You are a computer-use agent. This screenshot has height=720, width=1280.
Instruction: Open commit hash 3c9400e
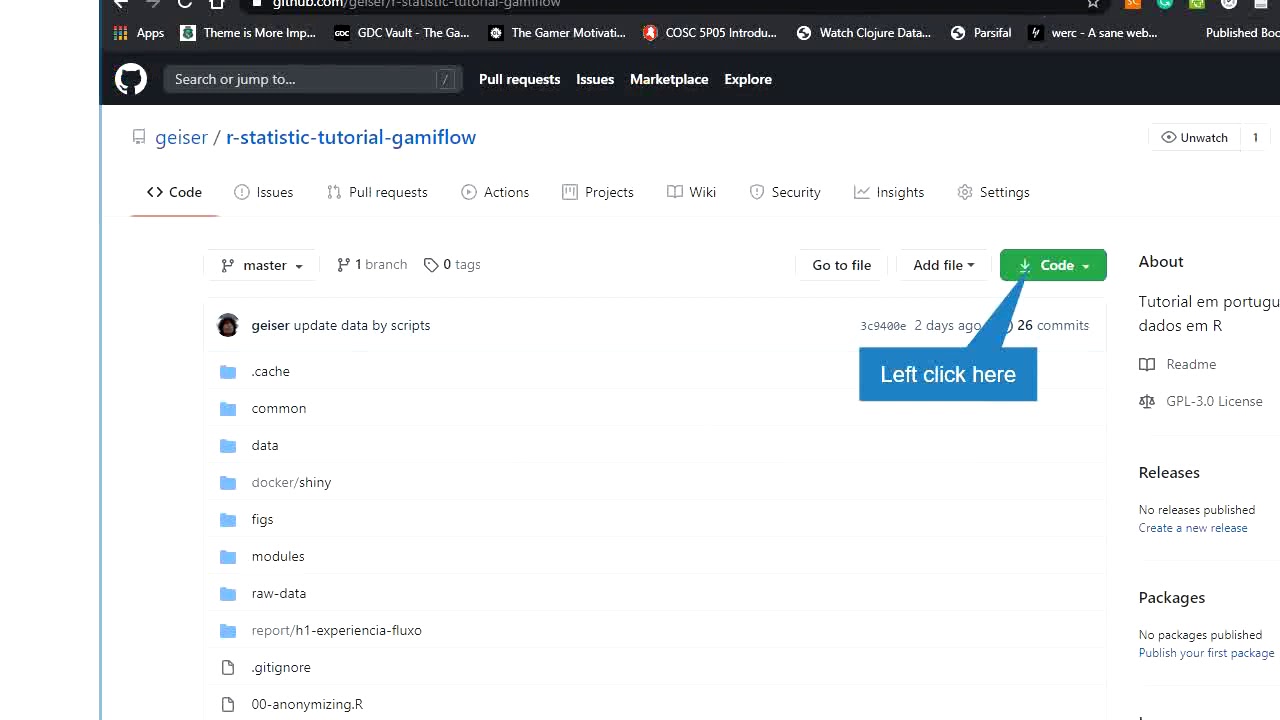click(x=883, y=326)
